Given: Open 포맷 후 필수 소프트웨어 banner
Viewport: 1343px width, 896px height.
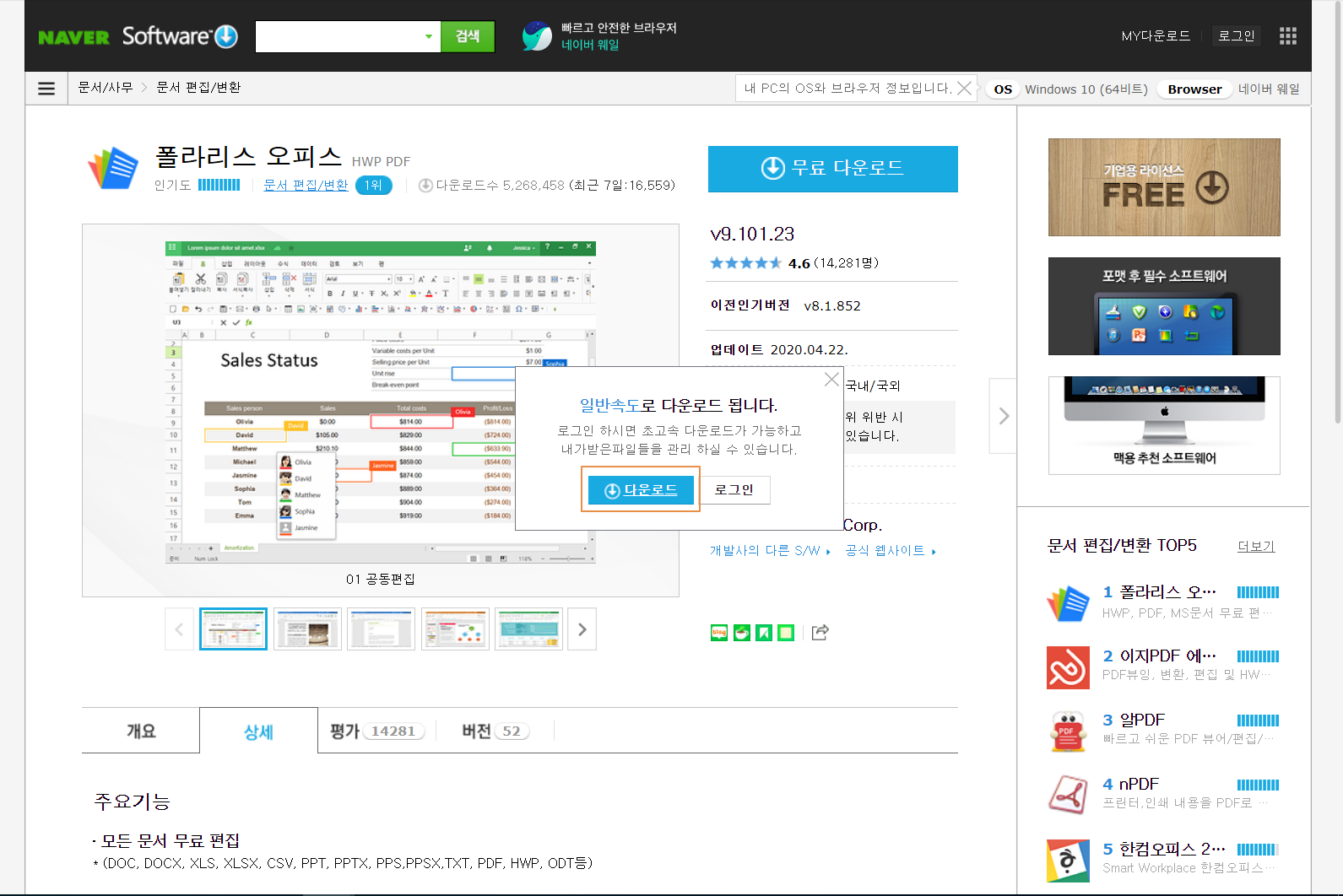Looking at the screenshot, I should [1164, 306].
